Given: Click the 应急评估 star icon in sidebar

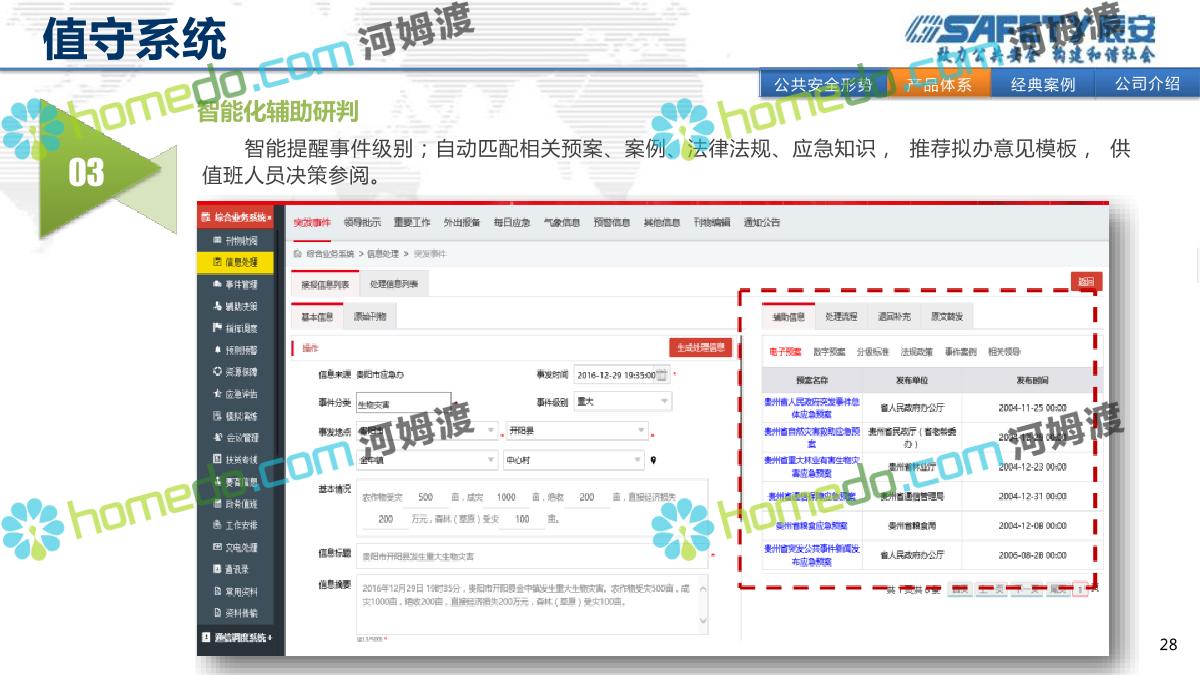Looking at the screenshot, I should coord(217,394).
